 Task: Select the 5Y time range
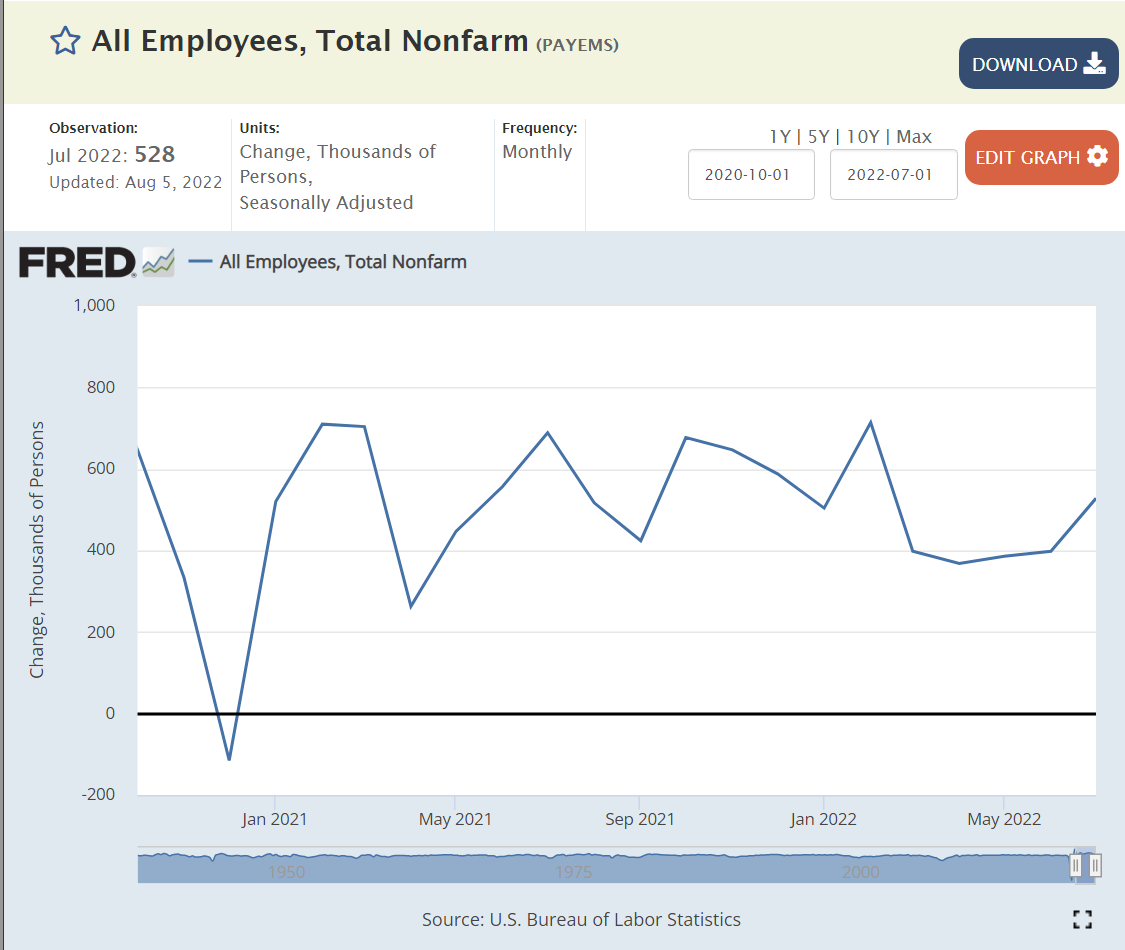(818, 137)
